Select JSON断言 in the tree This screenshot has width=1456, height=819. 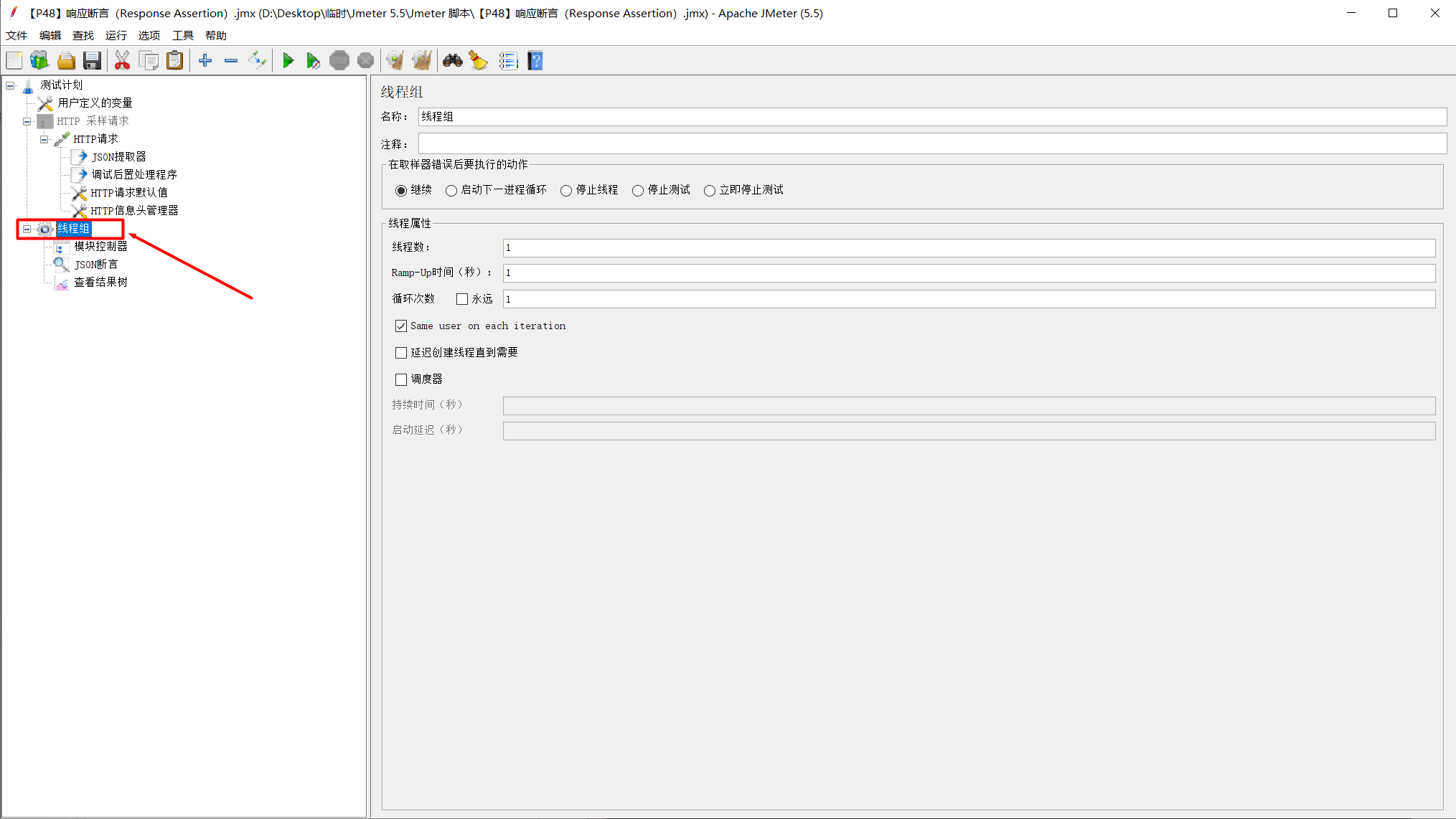[x=96, y=265]
